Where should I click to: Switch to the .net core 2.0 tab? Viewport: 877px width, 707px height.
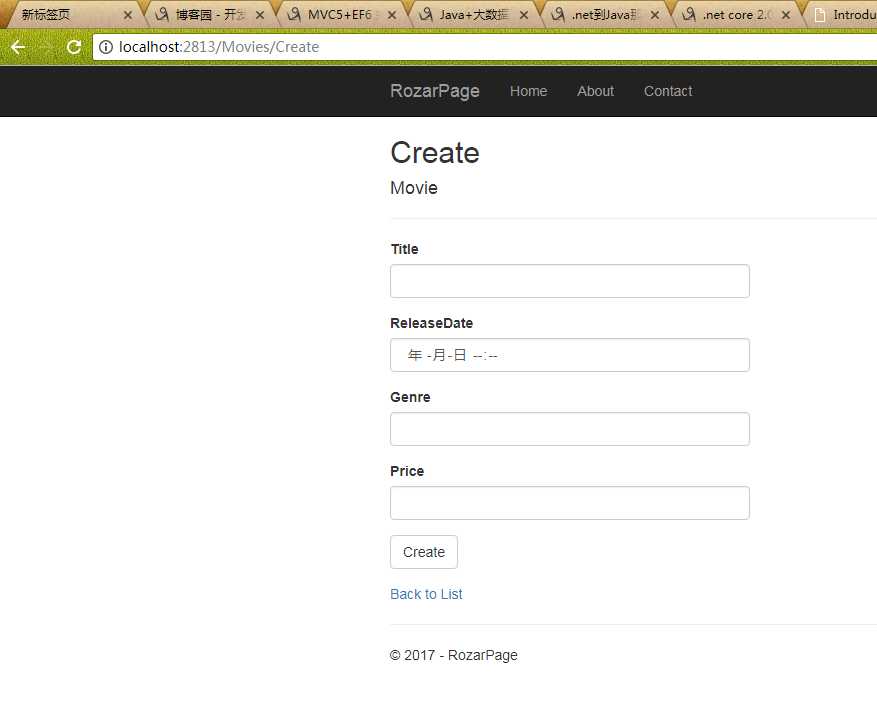tap(735, 15)
